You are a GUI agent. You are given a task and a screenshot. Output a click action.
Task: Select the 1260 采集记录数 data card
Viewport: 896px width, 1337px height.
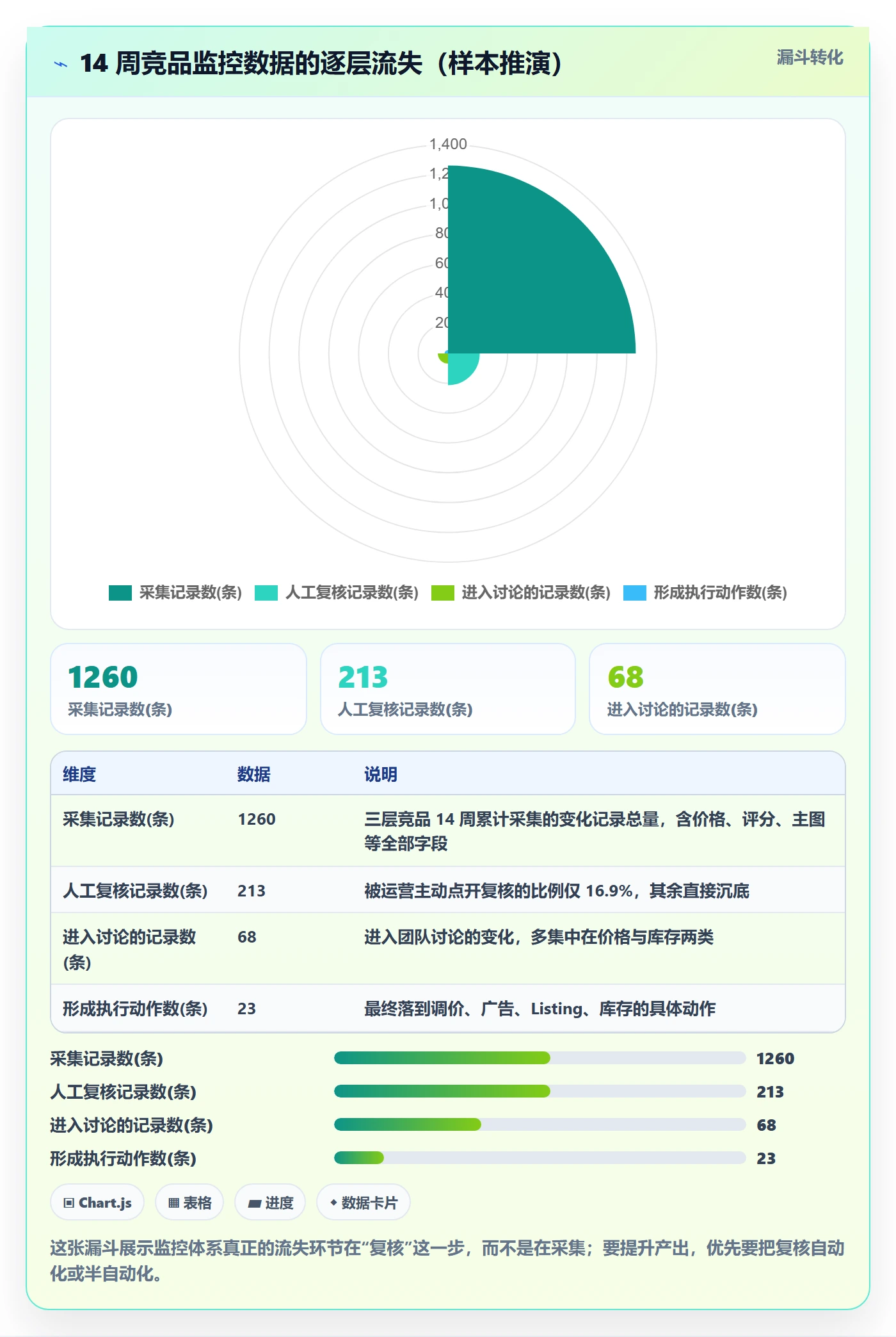click(x=179, y=689)
